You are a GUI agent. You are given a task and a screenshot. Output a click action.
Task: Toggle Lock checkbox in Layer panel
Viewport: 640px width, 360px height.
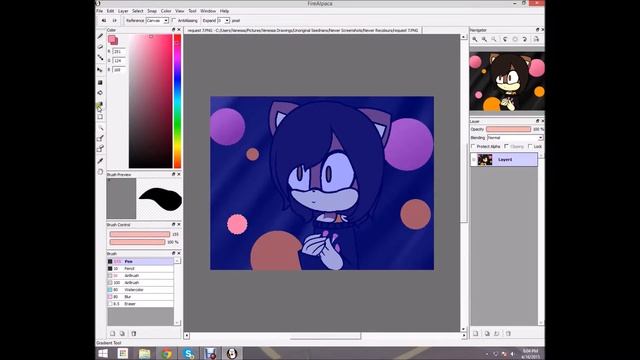point(530,146)
